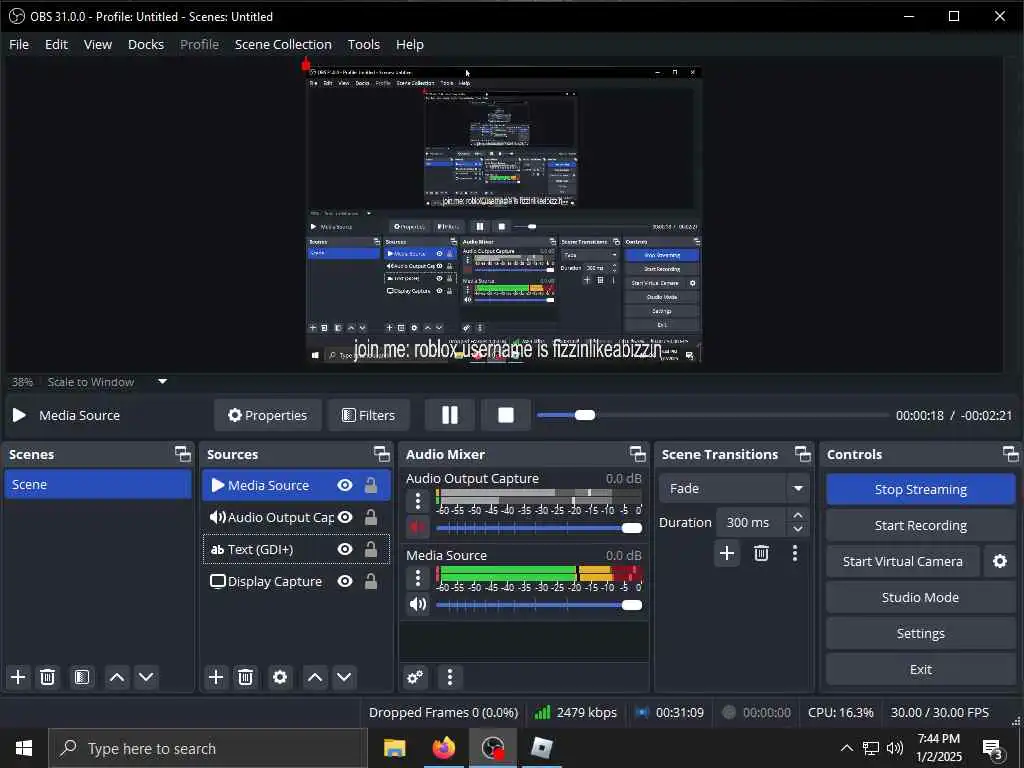Remove selected source with trash icon
Screen dimensions: 1024x768
coord(246,677)
